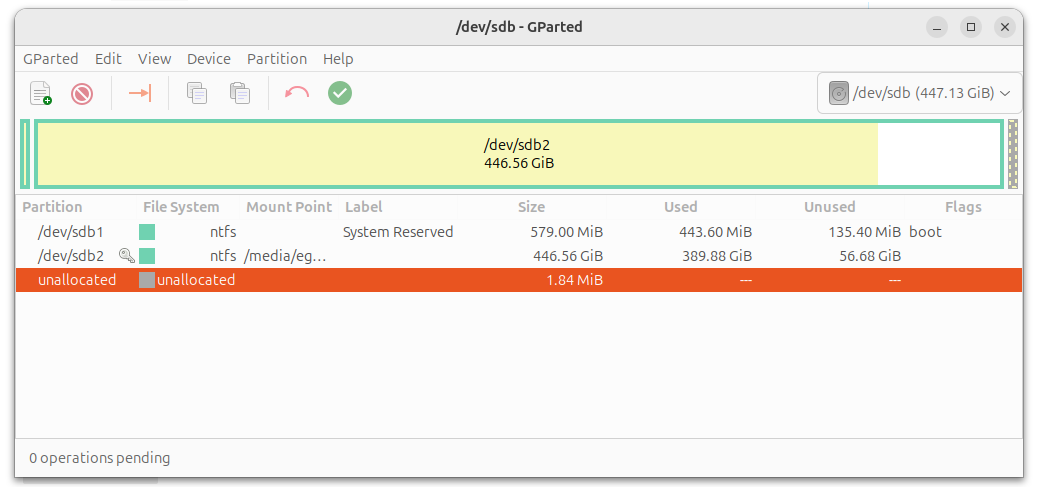
Task: Click the Copy partition icon
Action: point(197,94)
